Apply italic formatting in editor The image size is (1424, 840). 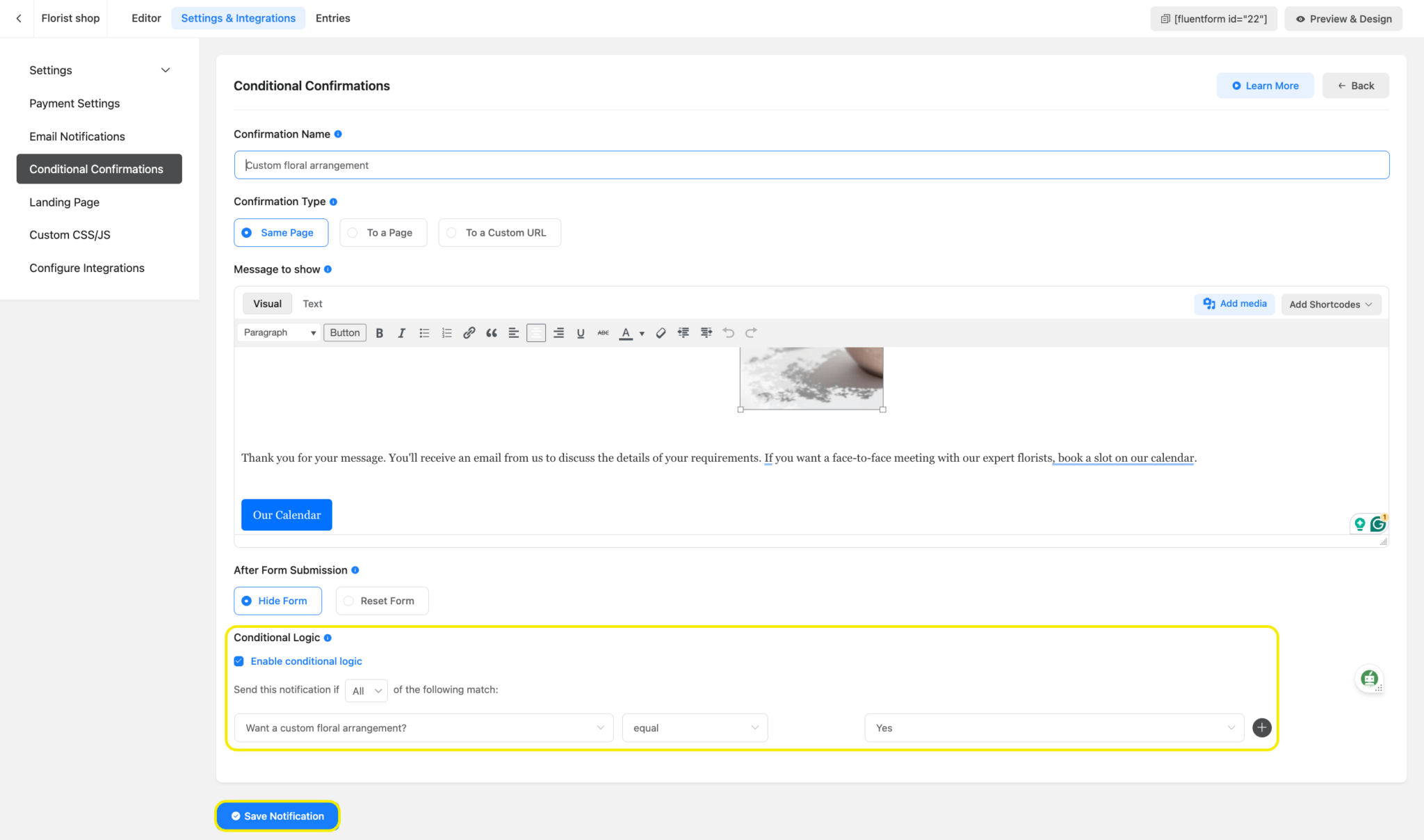click(x=401, y=333)
